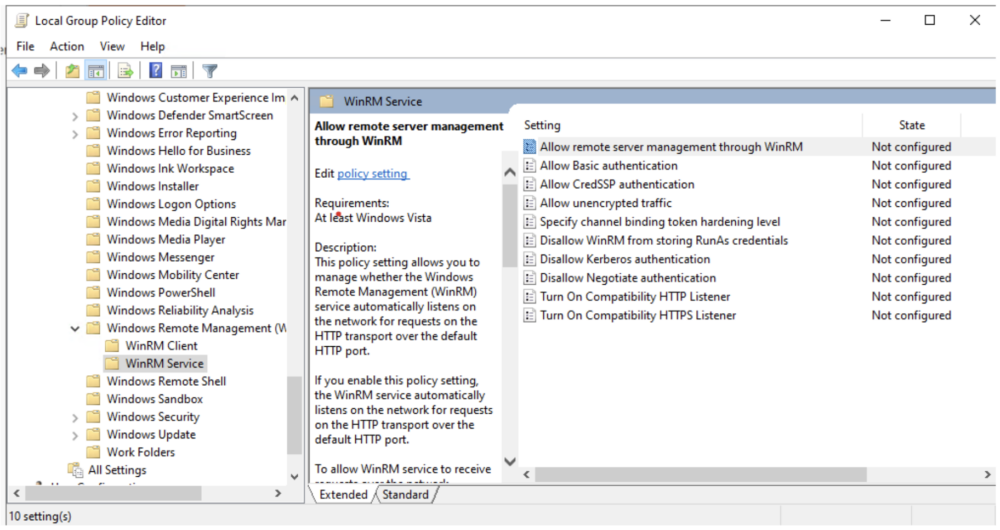Viewport: 1000px width, 530px height.
Task: Toggle the Show/Hide Action Pane icon
Action: coord(179,71)
